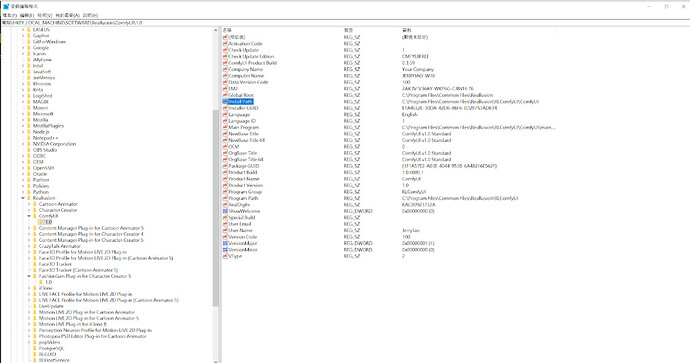The height and width of the screenshot is (363, 690).
Task: Select the Face3D Tracker (Cartoon Animator 5) key
Action: coord(78,270)
